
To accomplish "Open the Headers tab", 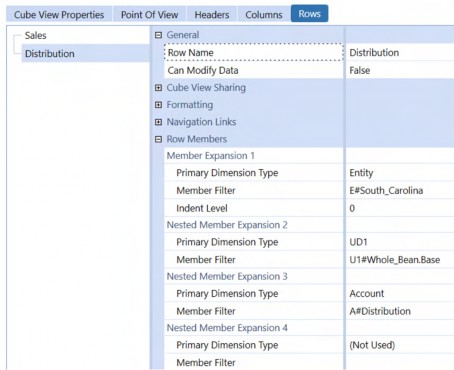I will [212, 15].
